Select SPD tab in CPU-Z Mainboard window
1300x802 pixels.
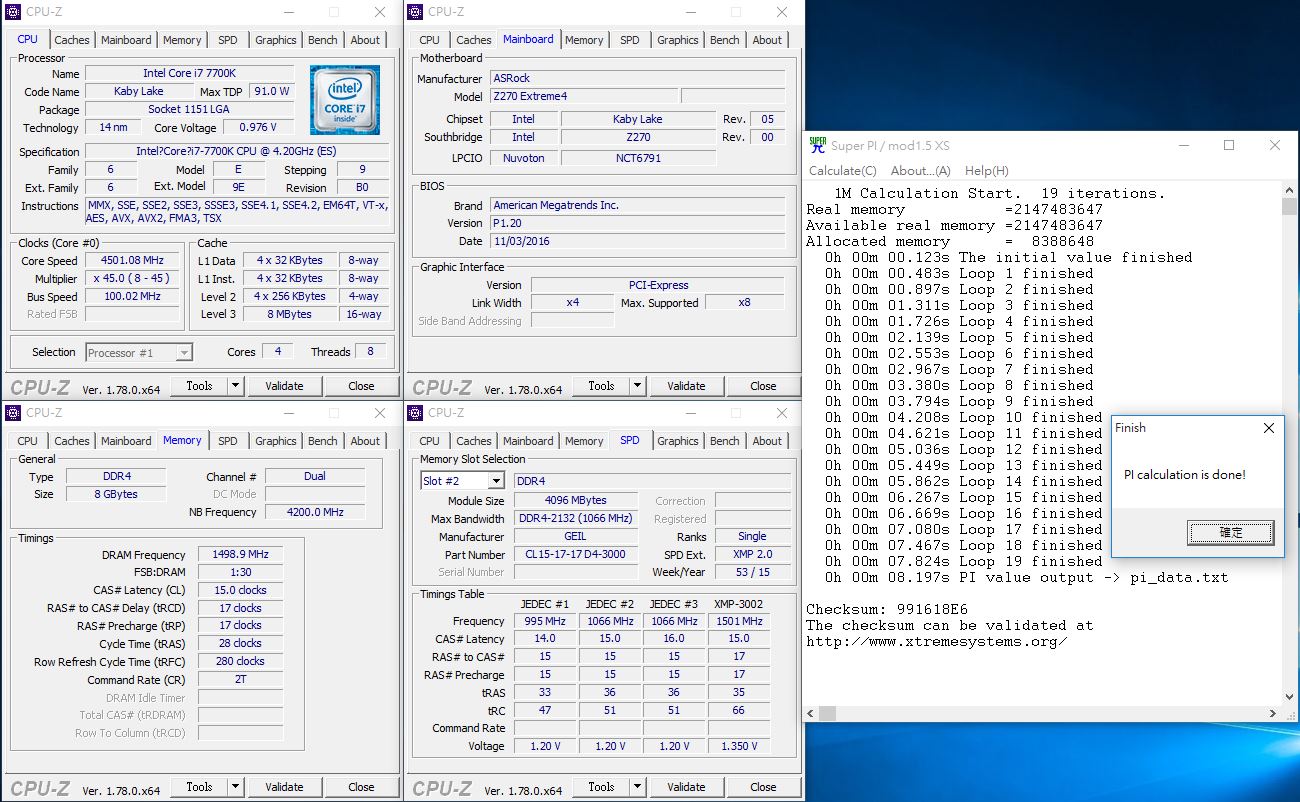[x=630, y=40]
